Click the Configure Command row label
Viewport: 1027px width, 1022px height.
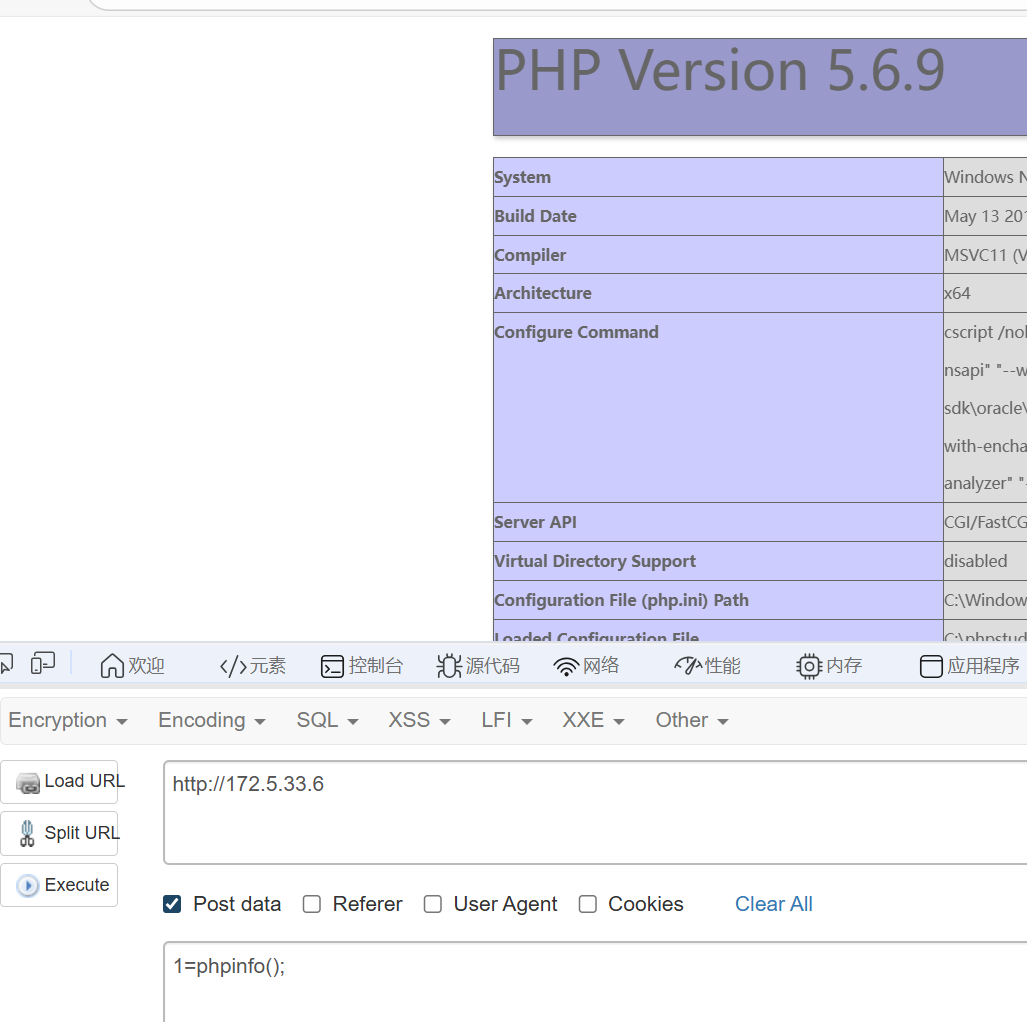[x=576, y=332]
